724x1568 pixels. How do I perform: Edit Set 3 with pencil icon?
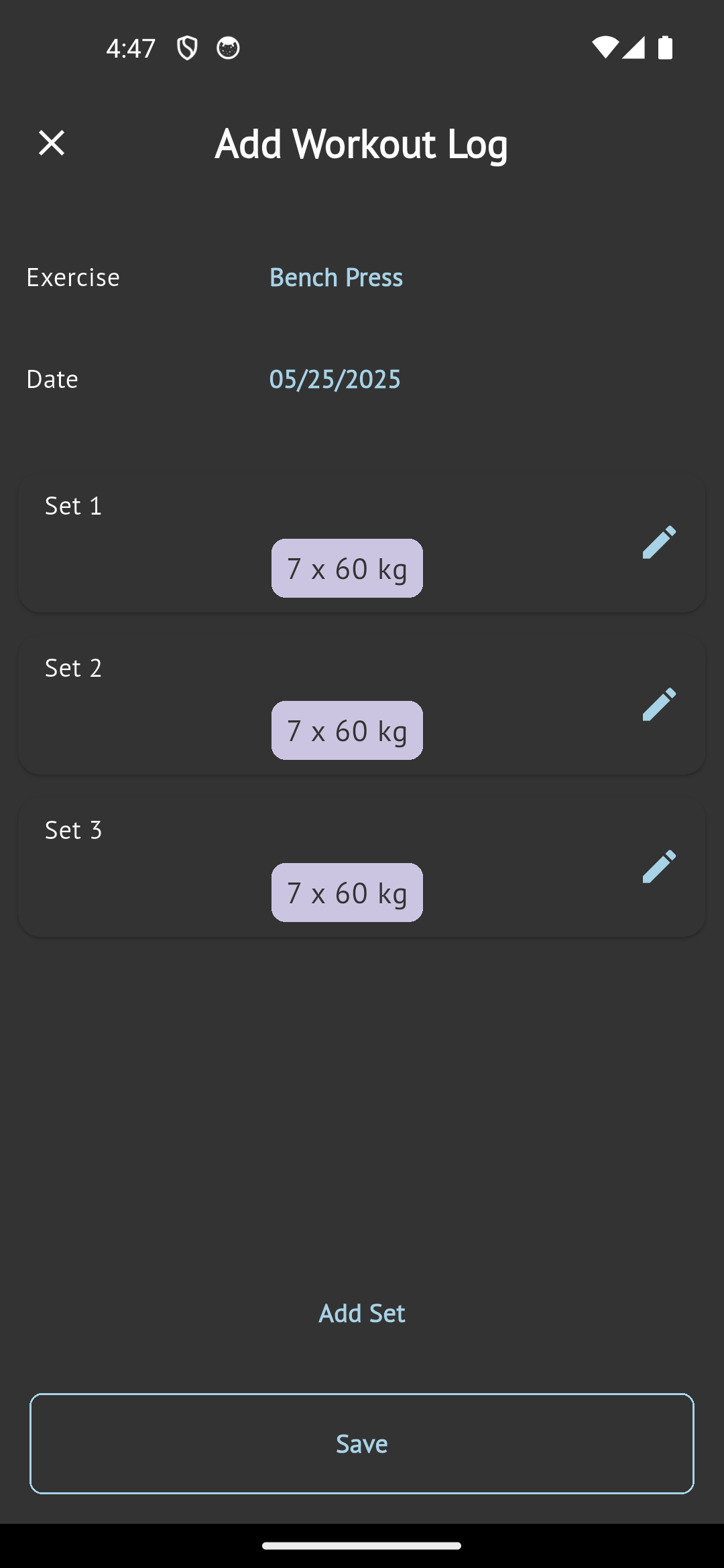tap(659, 866)
